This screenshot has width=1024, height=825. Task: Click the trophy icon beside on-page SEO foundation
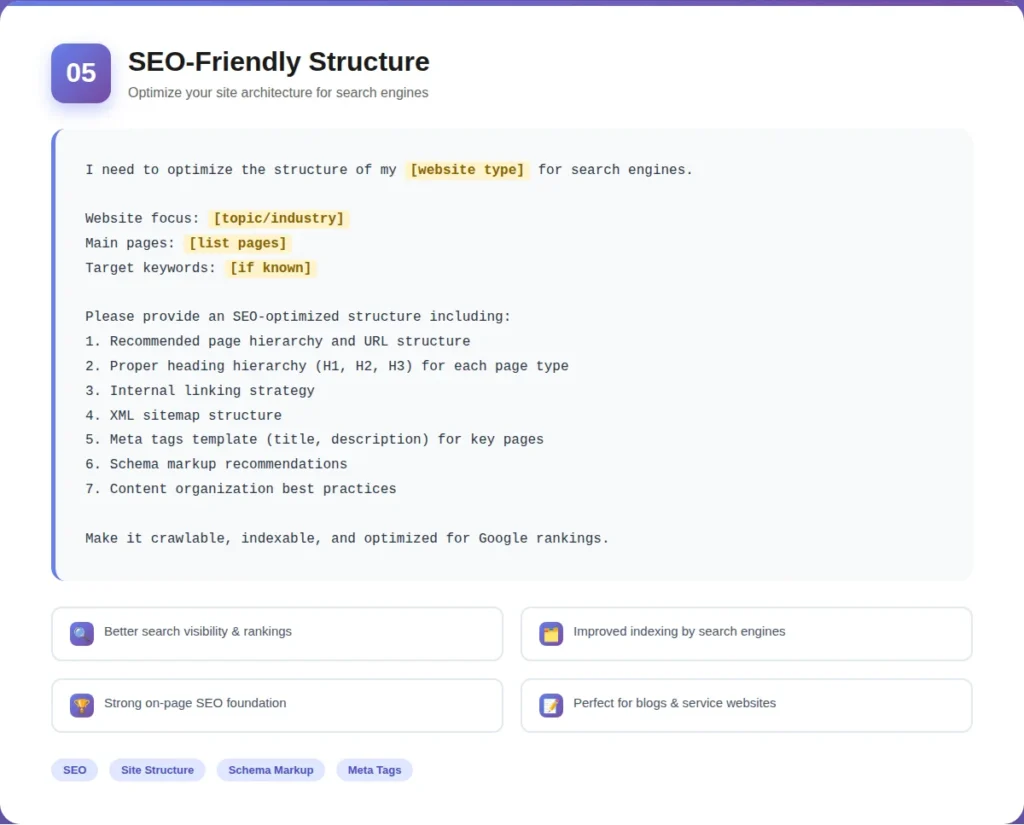point(81,705)
